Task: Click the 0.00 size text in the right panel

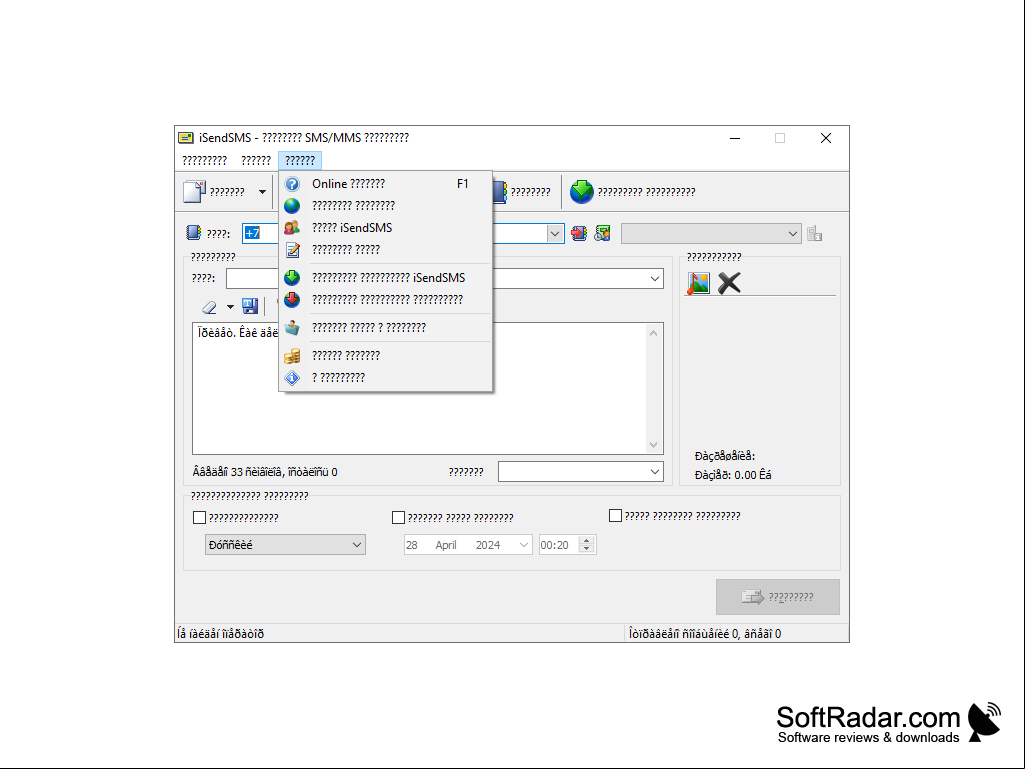Action: point(733,475)
